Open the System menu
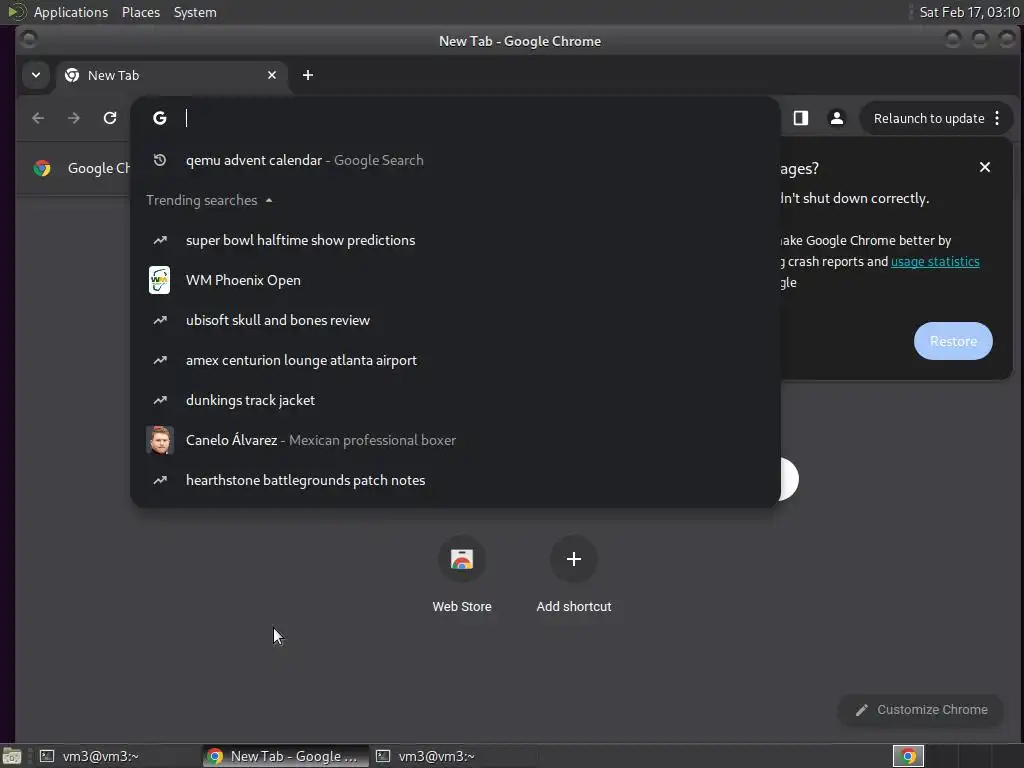This screenshot has height=768, width=1024. (195, 12)
